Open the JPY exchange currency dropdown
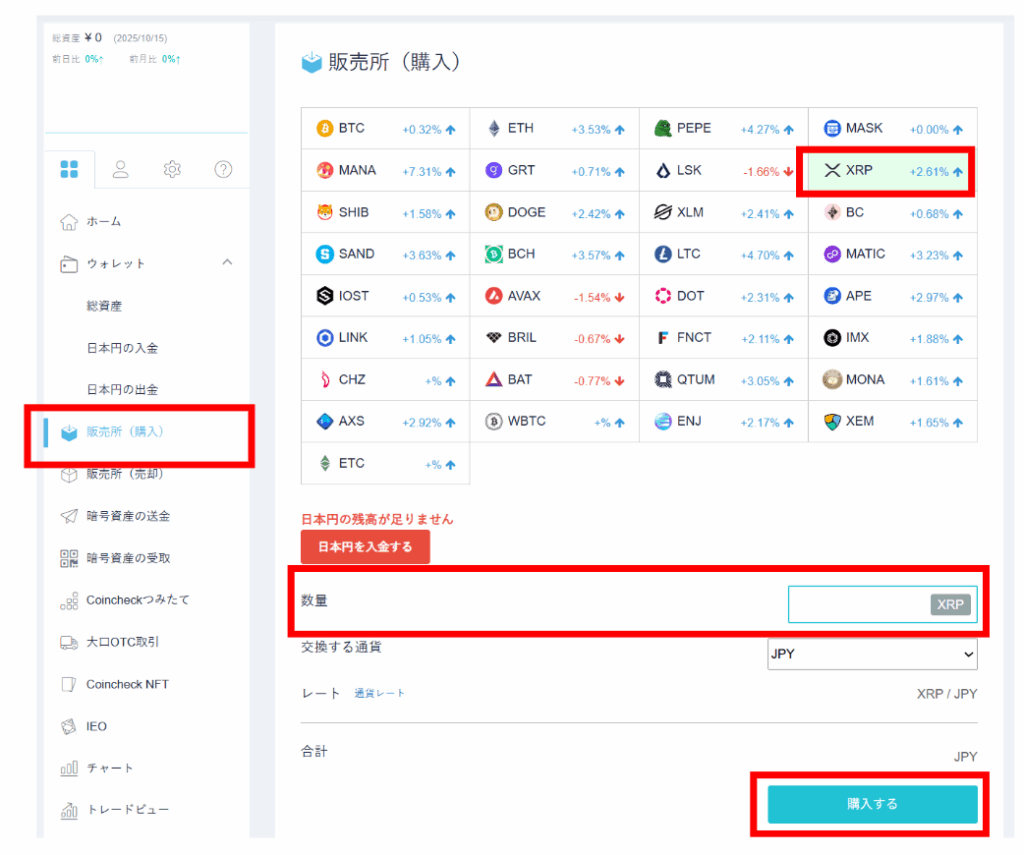The image size is (1024, 855). [x=871, y=654]
